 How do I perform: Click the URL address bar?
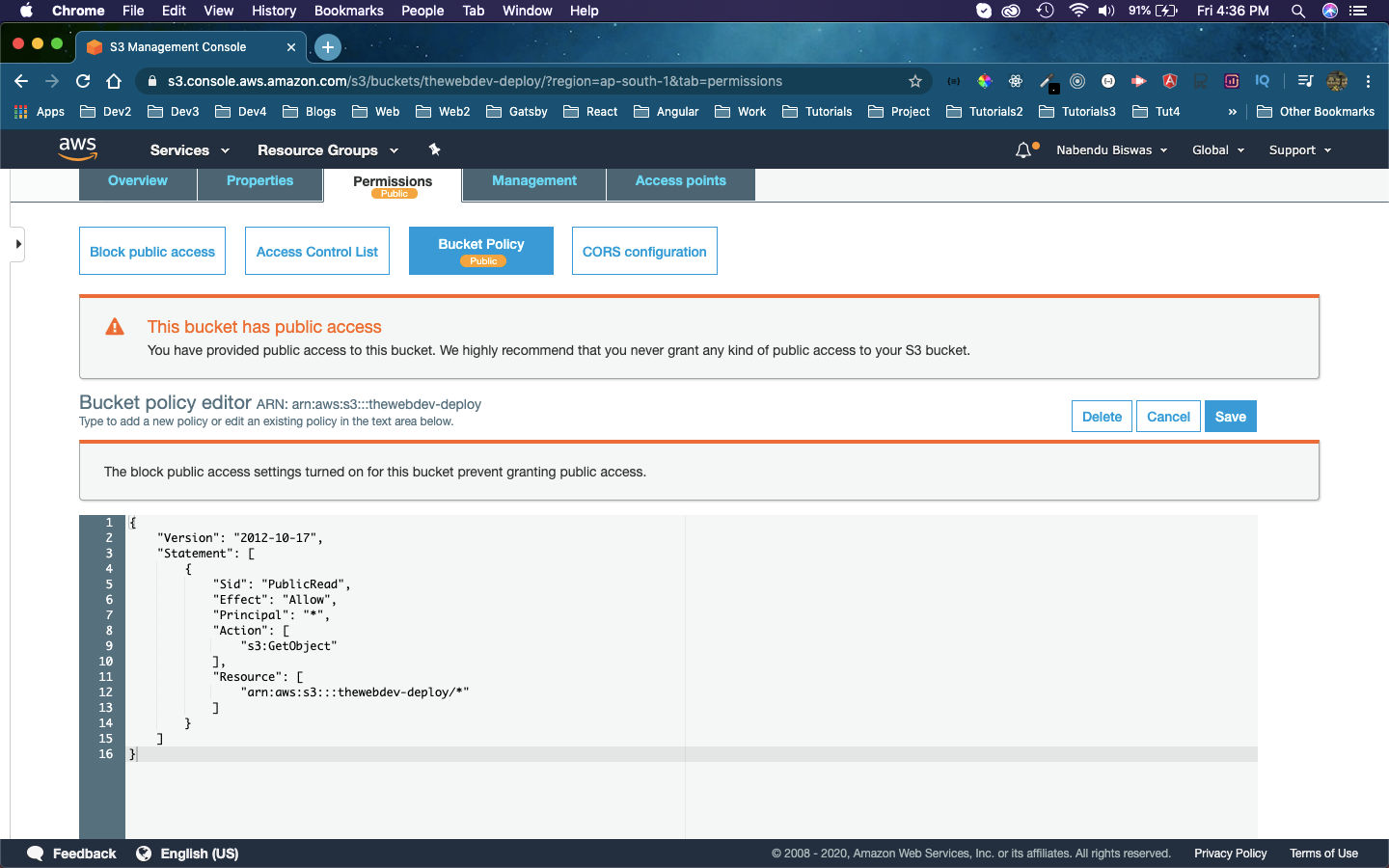(535, 81)
